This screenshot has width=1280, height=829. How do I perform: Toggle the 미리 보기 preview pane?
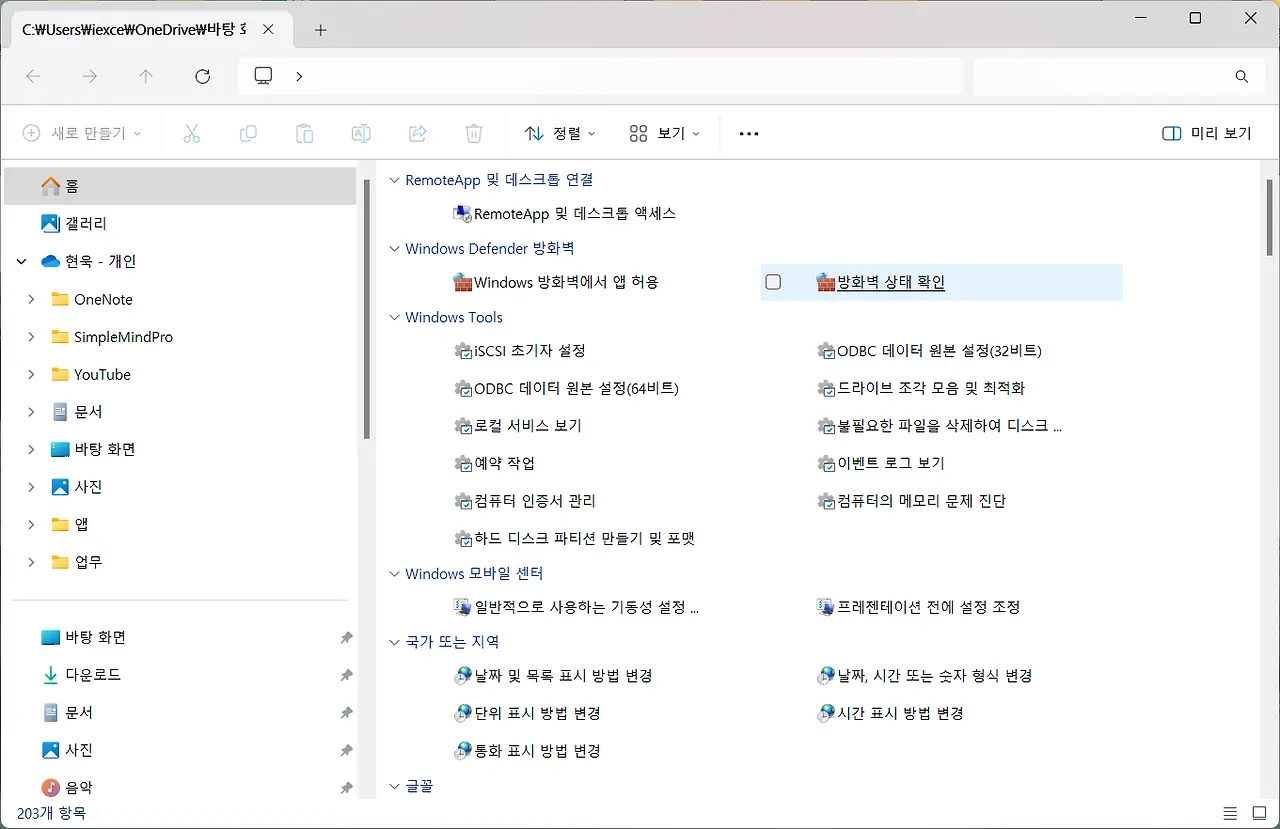click(x=1207, y=133)
